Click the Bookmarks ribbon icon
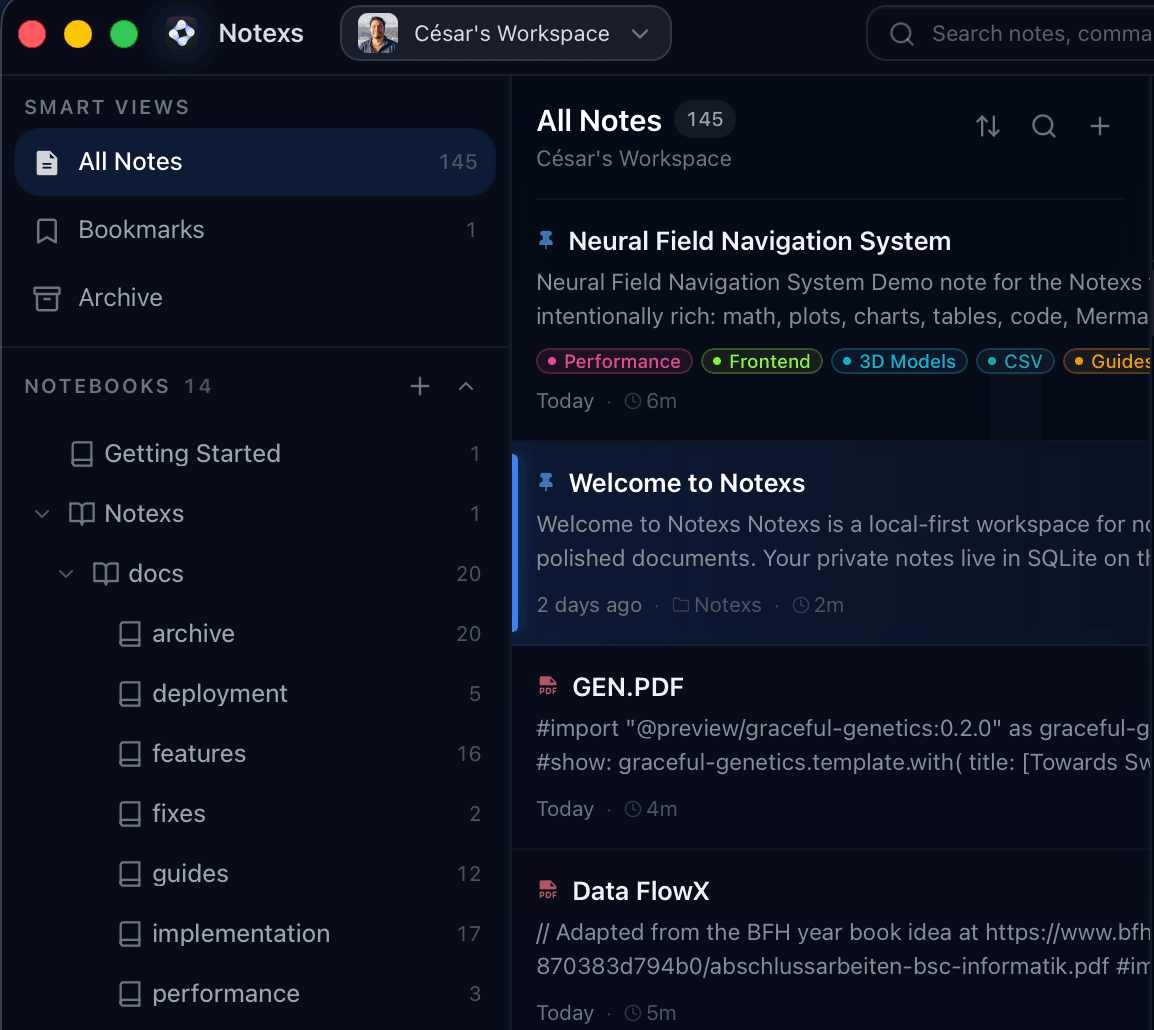Viewport: 1154px width, 1030px height. point(47,230)
